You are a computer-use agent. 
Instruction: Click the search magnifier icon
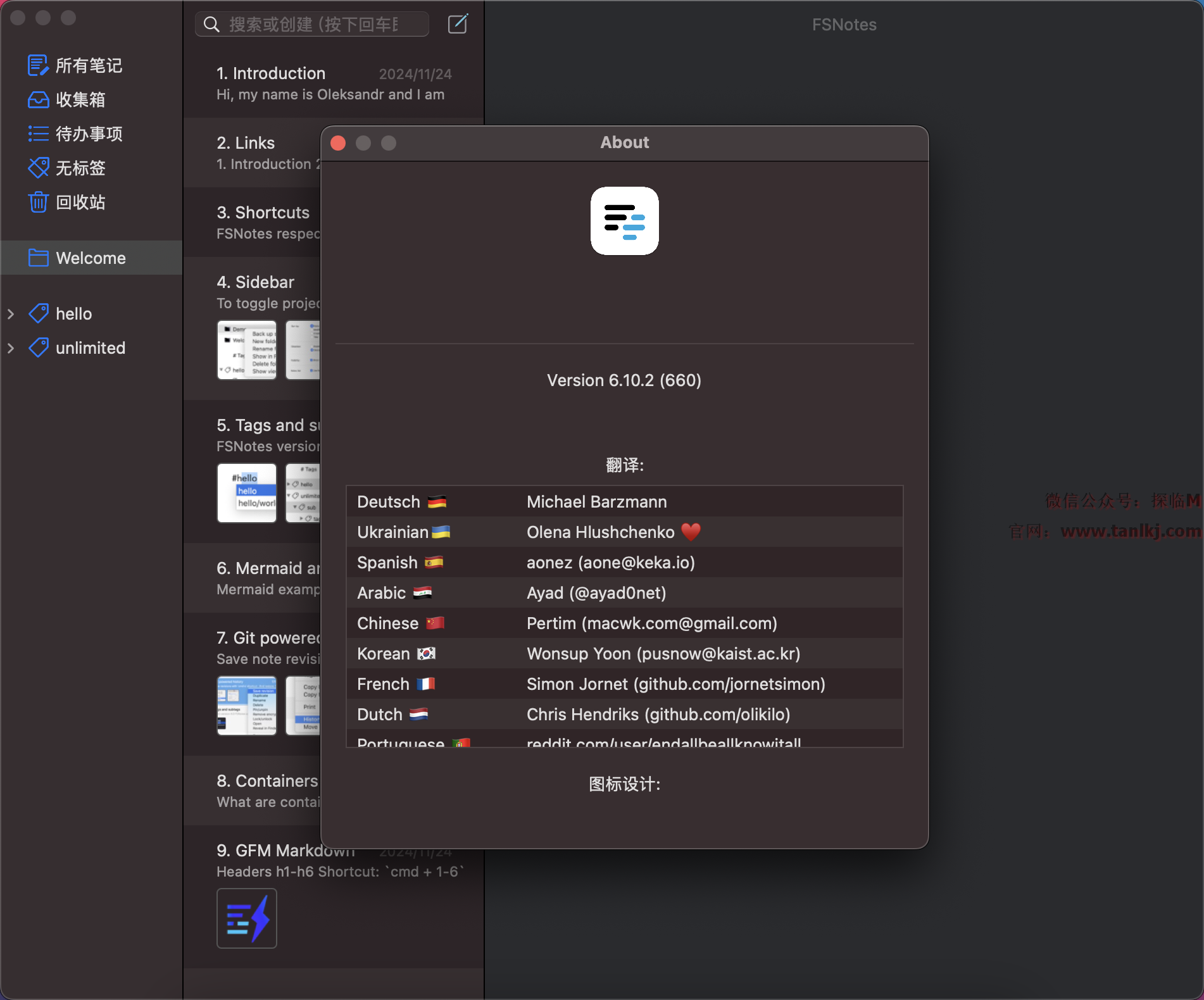[211, 25]
